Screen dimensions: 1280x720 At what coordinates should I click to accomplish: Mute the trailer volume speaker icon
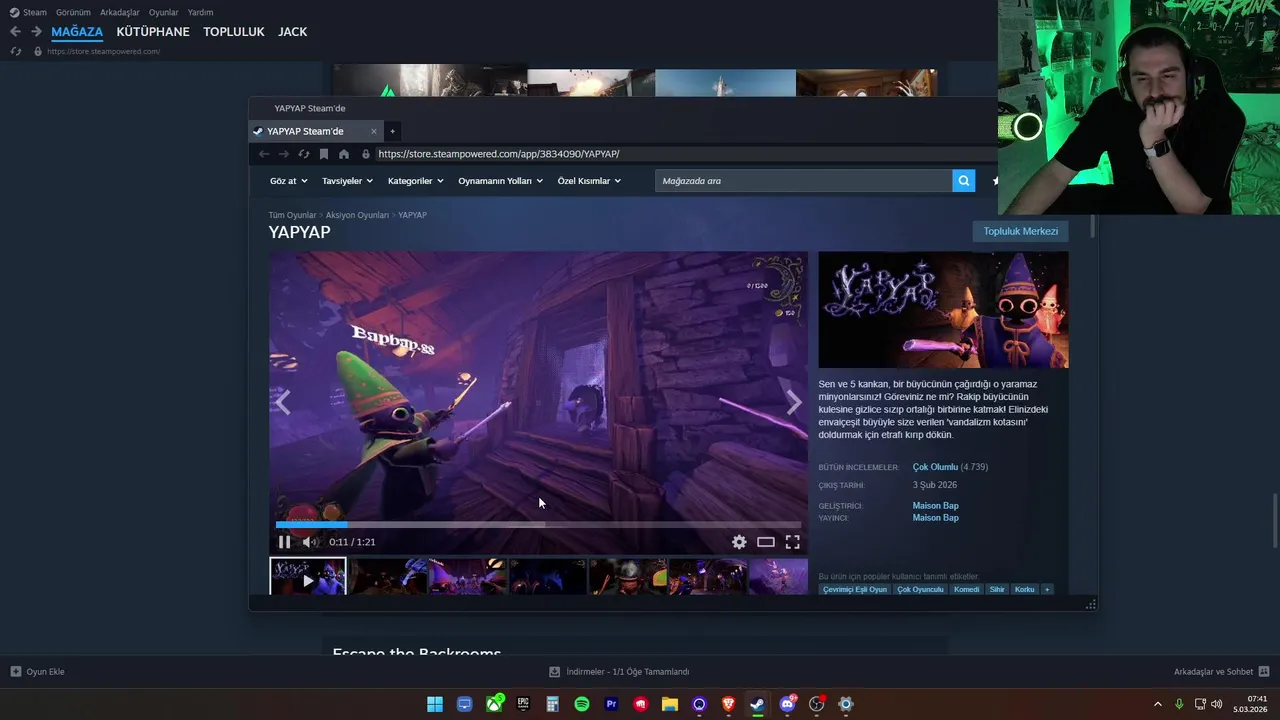coord(310,542)
